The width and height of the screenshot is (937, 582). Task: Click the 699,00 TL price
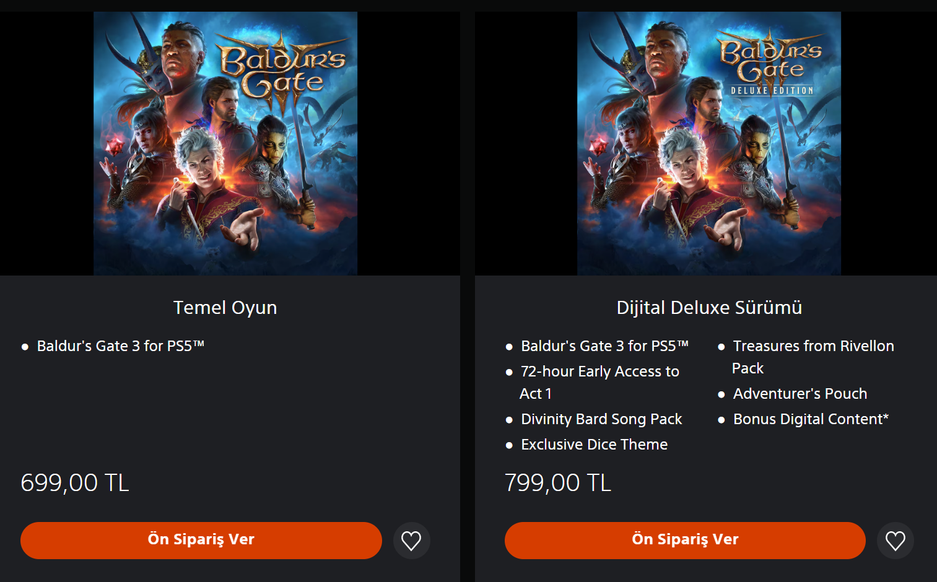[x=75, y=483]
